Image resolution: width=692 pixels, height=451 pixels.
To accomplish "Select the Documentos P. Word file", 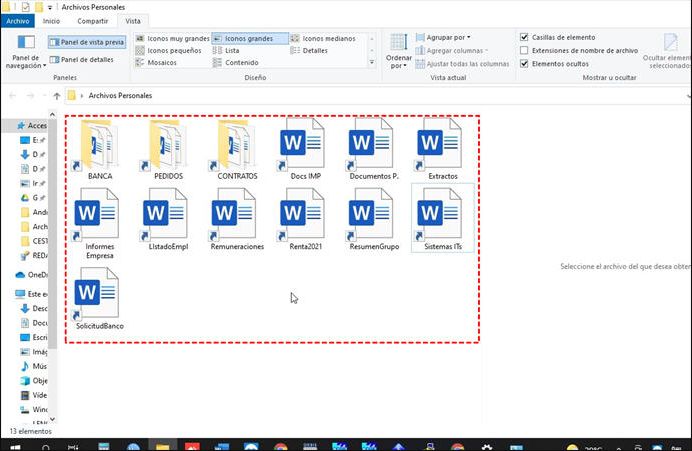I will (374, 150).
